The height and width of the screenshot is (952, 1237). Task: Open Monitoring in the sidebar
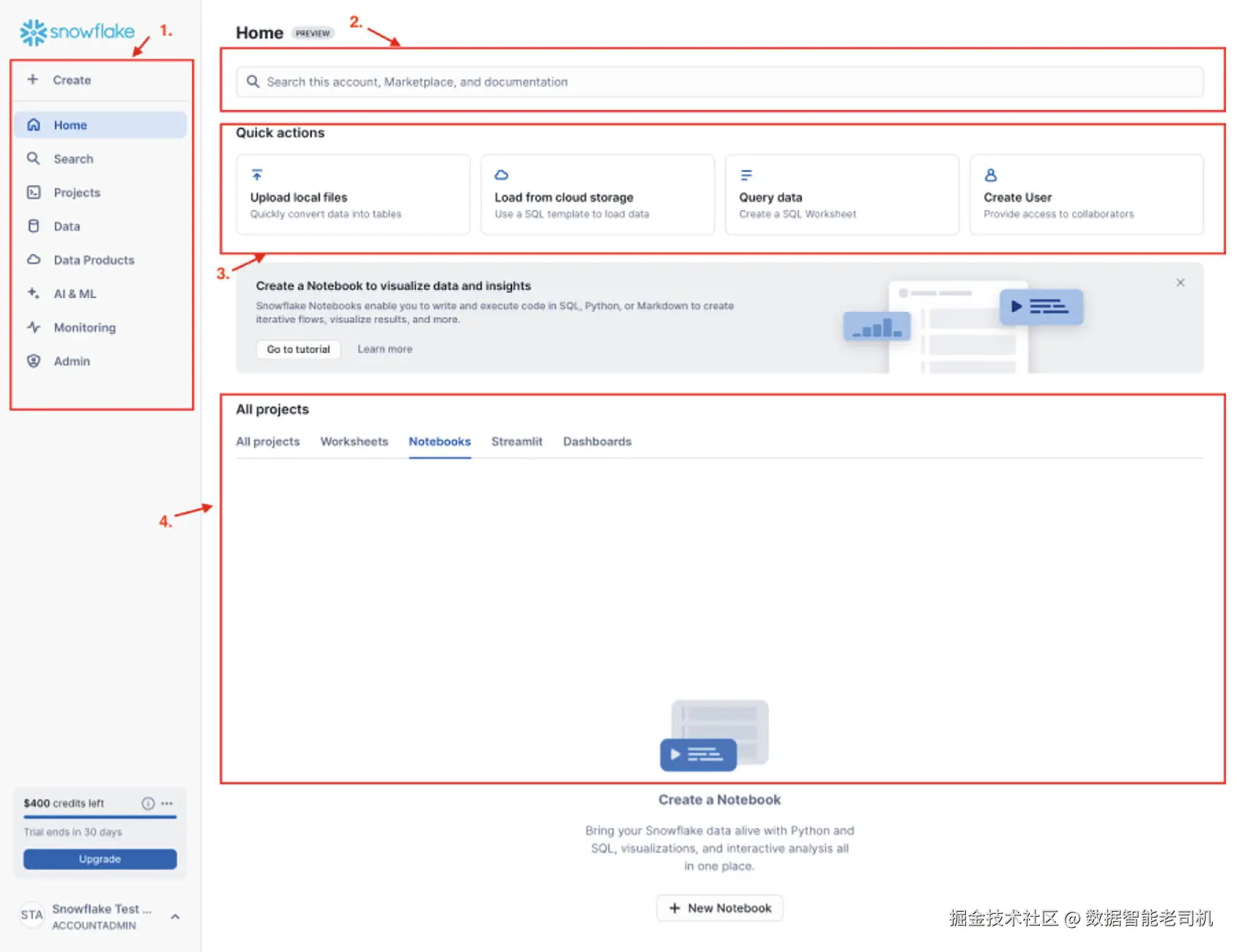tap(100, 327)
